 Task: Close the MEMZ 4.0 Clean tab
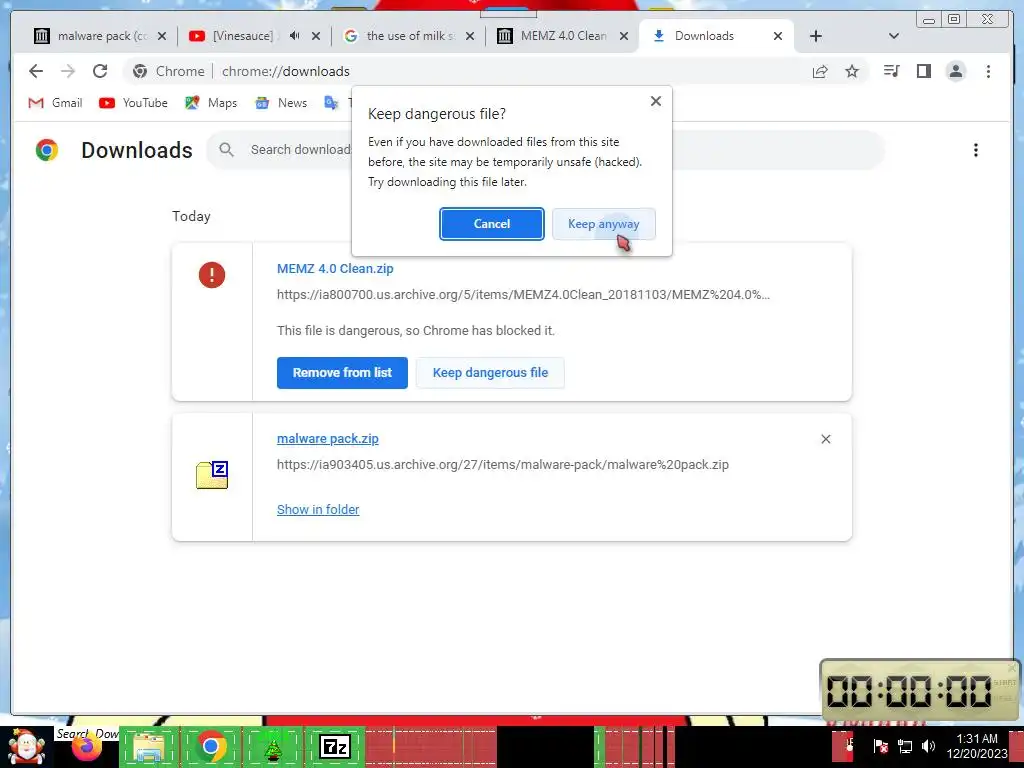[624, 36]
